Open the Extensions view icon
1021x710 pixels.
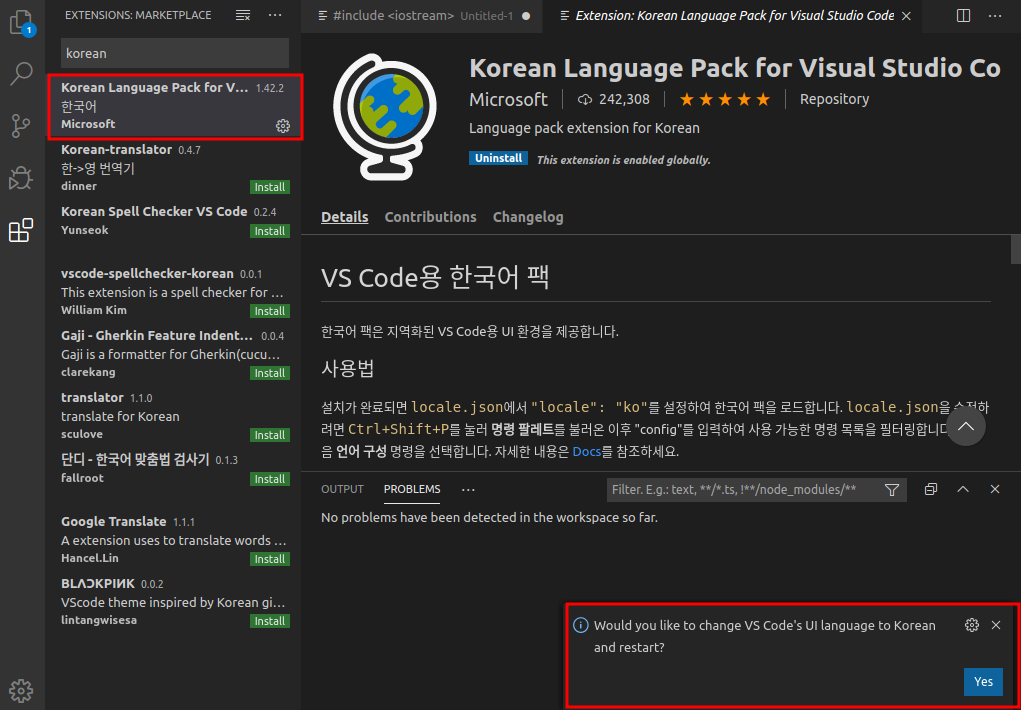pos(21,230)
